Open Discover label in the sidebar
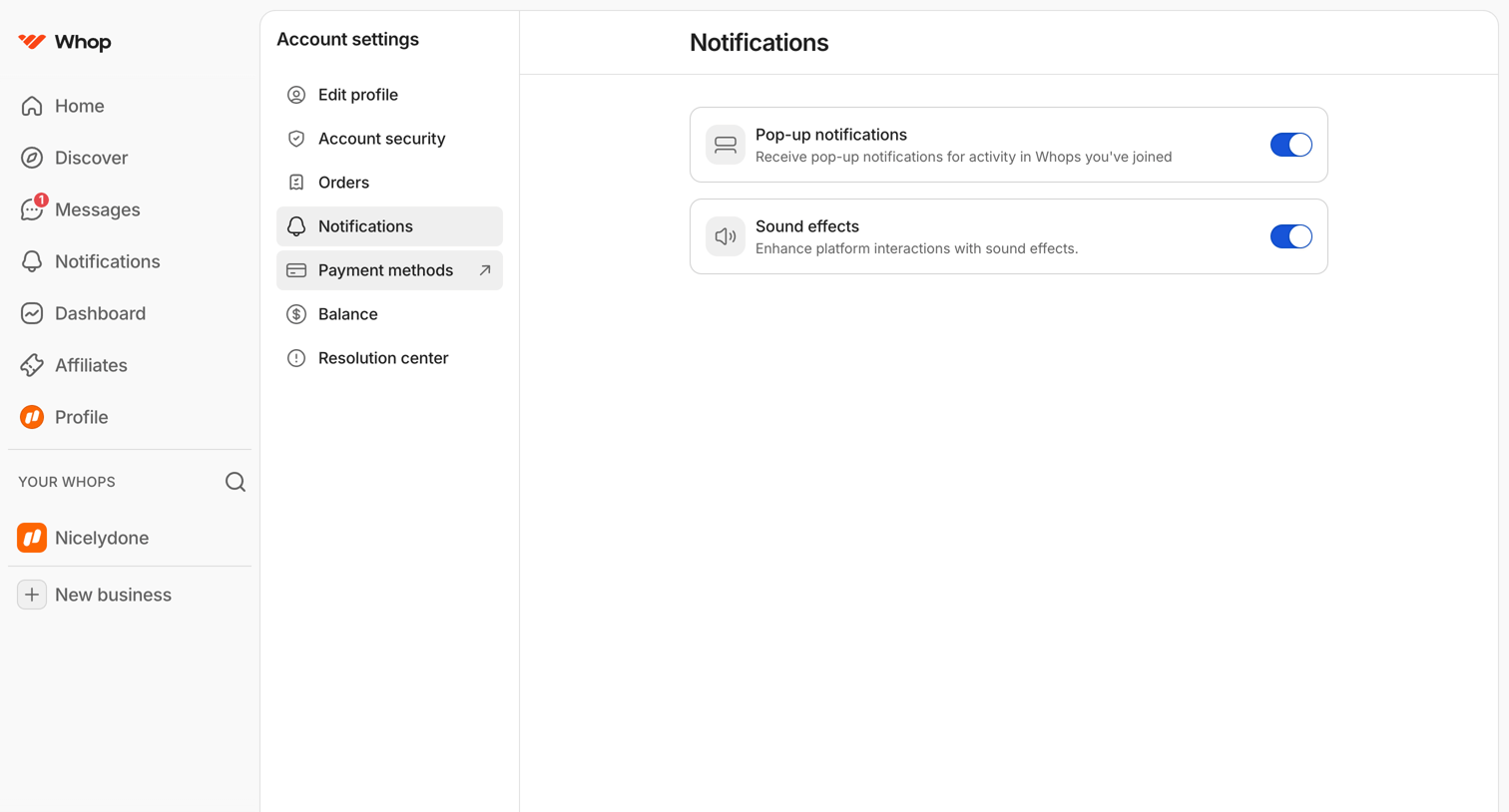 point(91,158)
